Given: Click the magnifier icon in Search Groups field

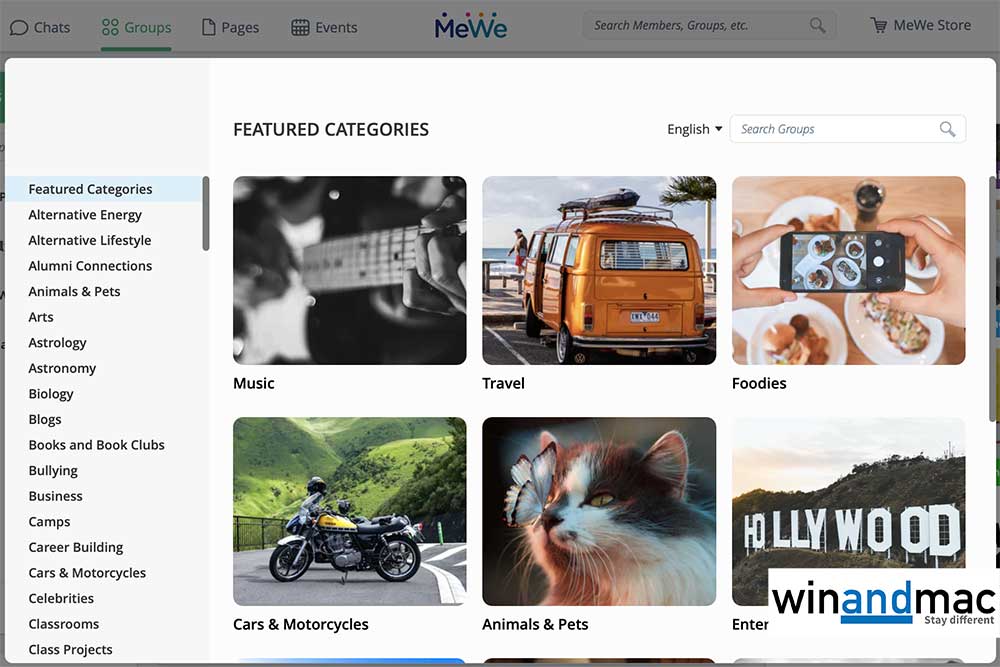Looking at the screenshot, I should (947, 129).
